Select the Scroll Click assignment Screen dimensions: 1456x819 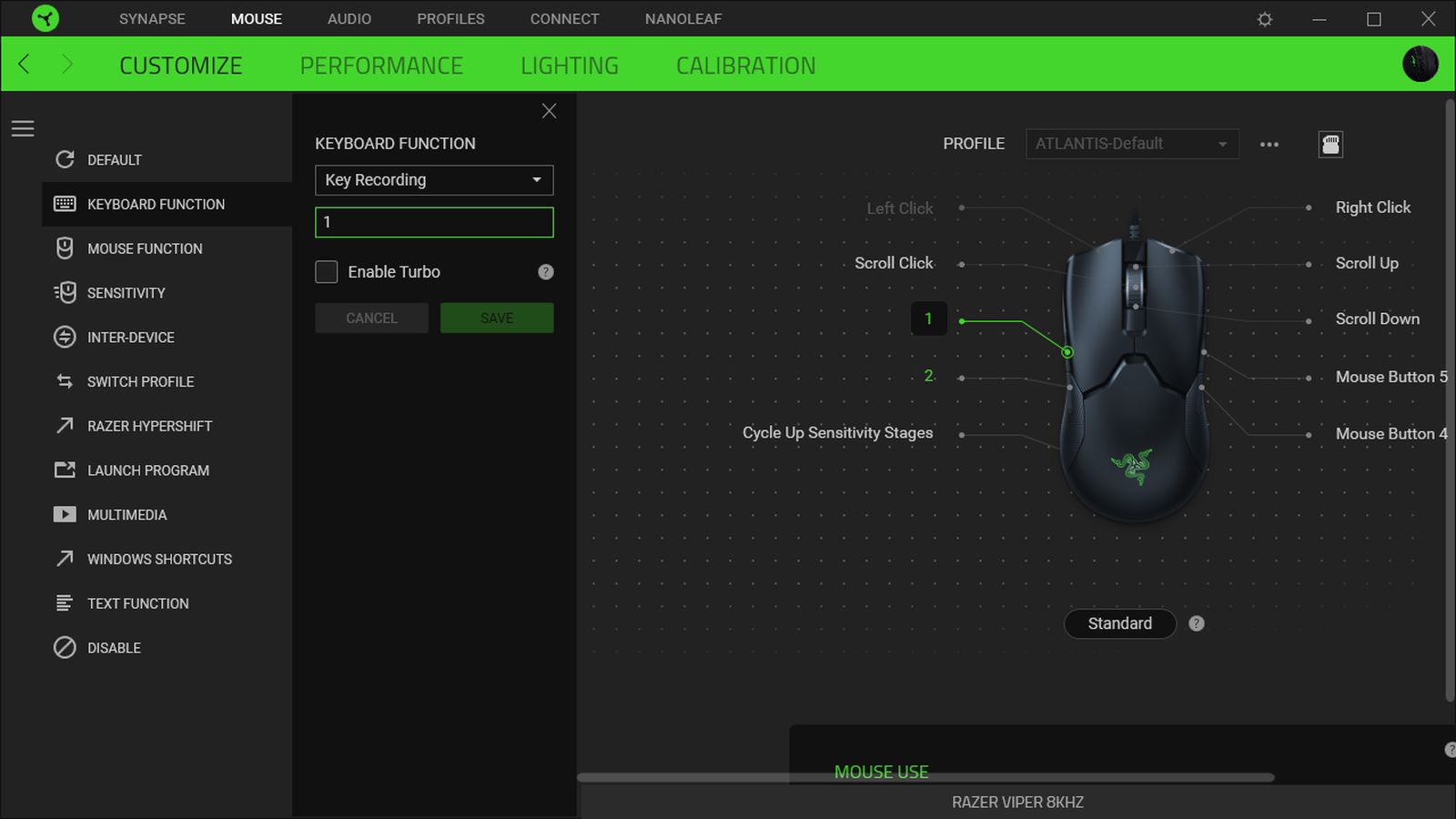point(894,263)
